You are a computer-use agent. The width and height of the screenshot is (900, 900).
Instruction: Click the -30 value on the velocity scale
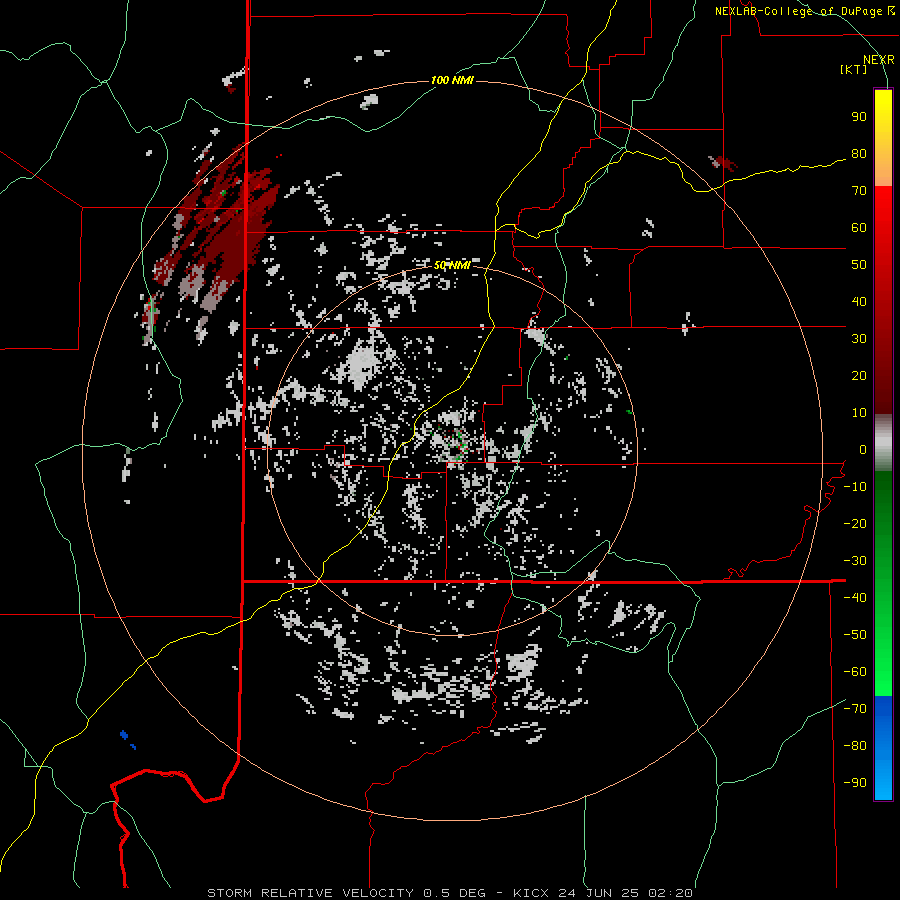pyautogui.click(x=855, y=561)
